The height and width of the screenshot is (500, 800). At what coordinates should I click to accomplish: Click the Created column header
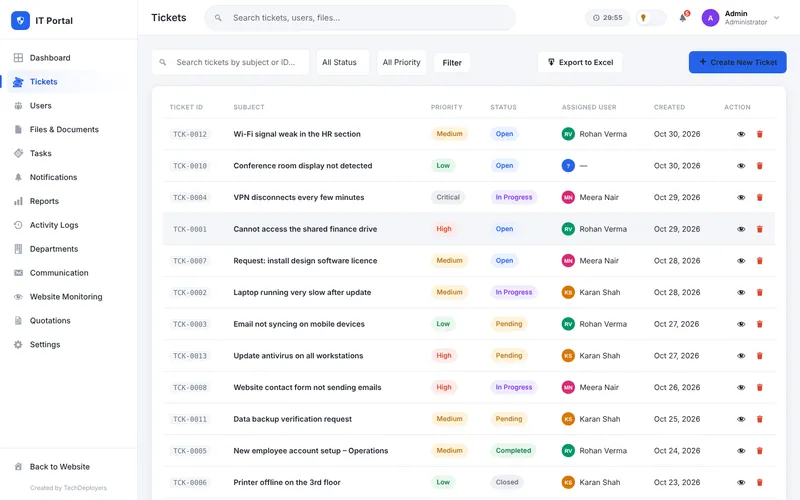(669, 107)
